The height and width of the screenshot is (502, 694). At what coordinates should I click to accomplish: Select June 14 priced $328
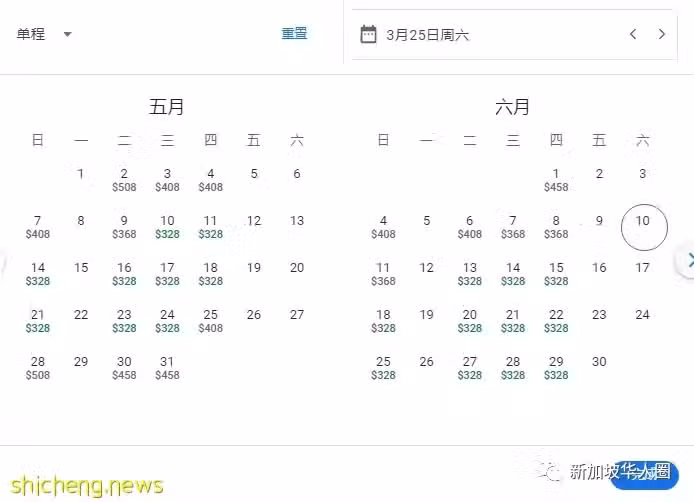click(513, 274)
